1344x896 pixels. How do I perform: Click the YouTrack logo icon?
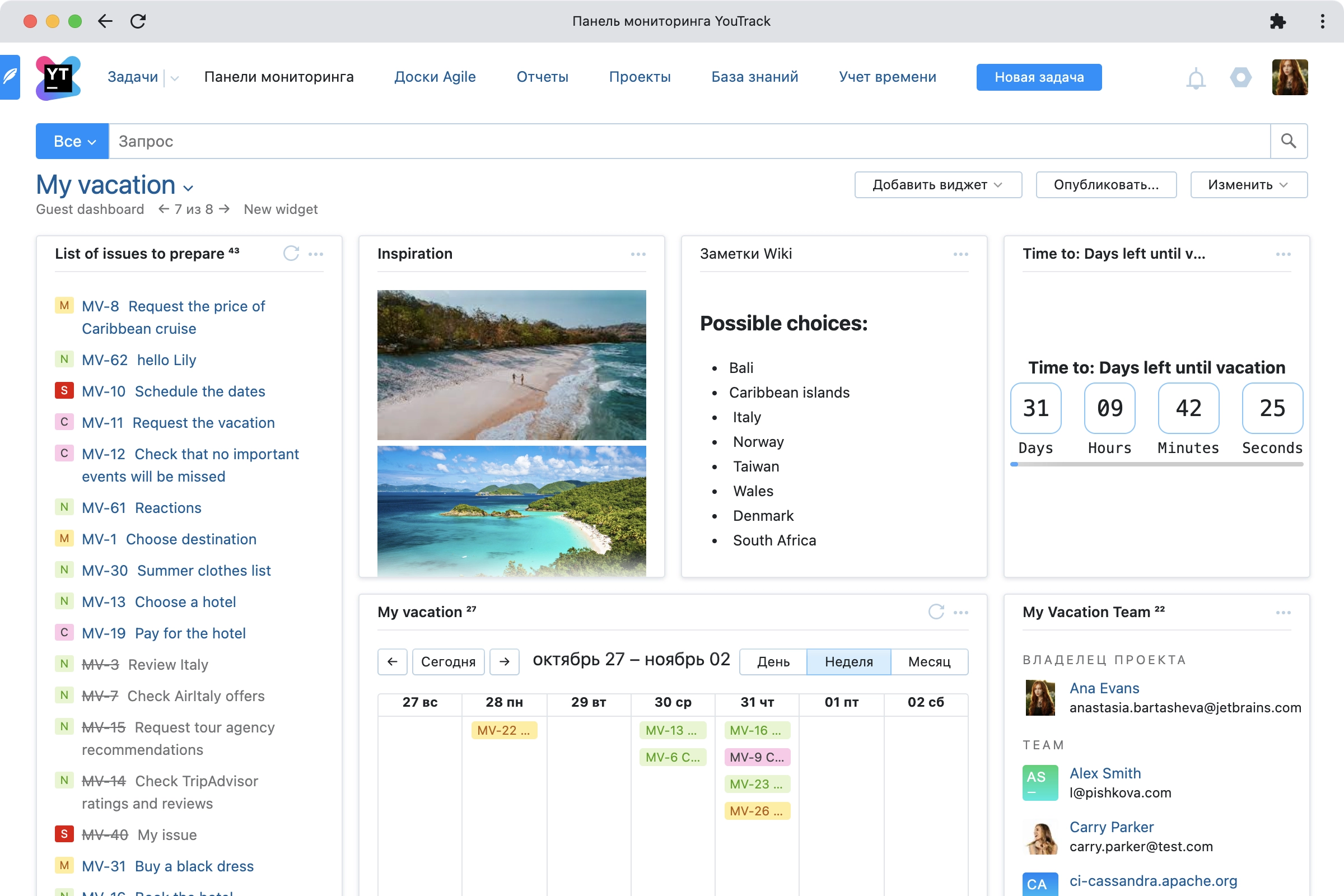click(56, 76)
